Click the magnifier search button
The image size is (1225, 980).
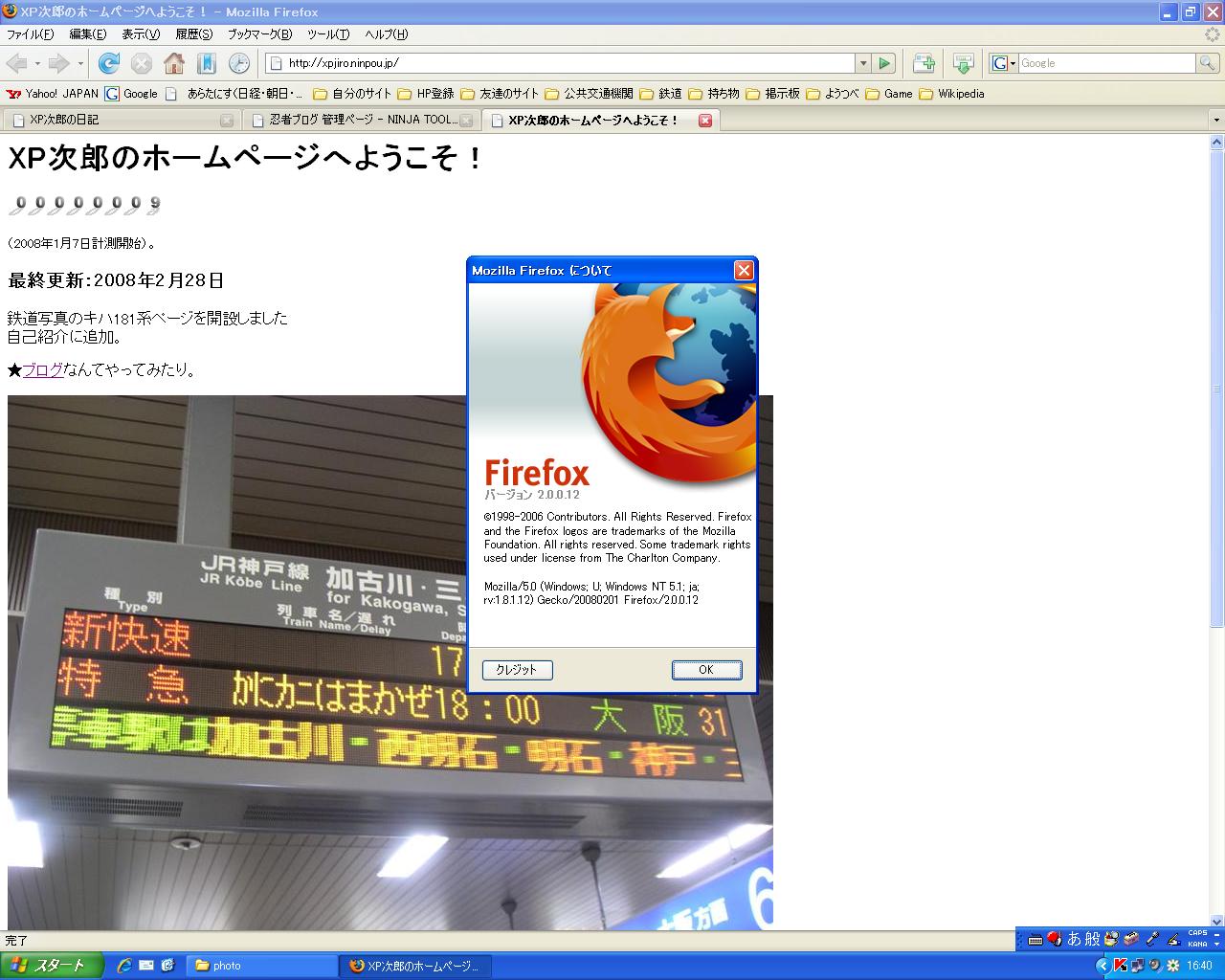1209,63
